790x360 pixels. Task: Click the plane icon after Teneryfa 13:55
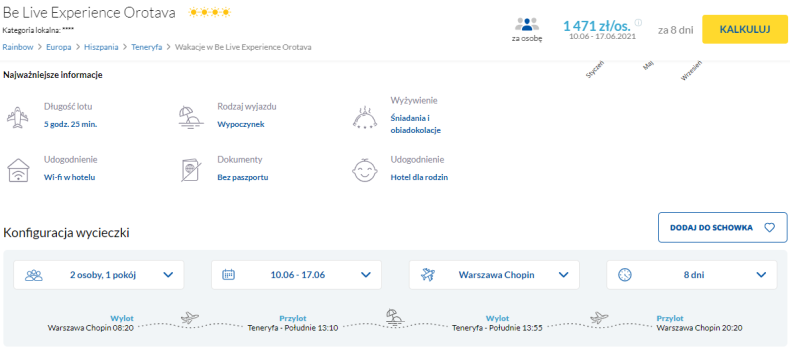click(600, 318)
